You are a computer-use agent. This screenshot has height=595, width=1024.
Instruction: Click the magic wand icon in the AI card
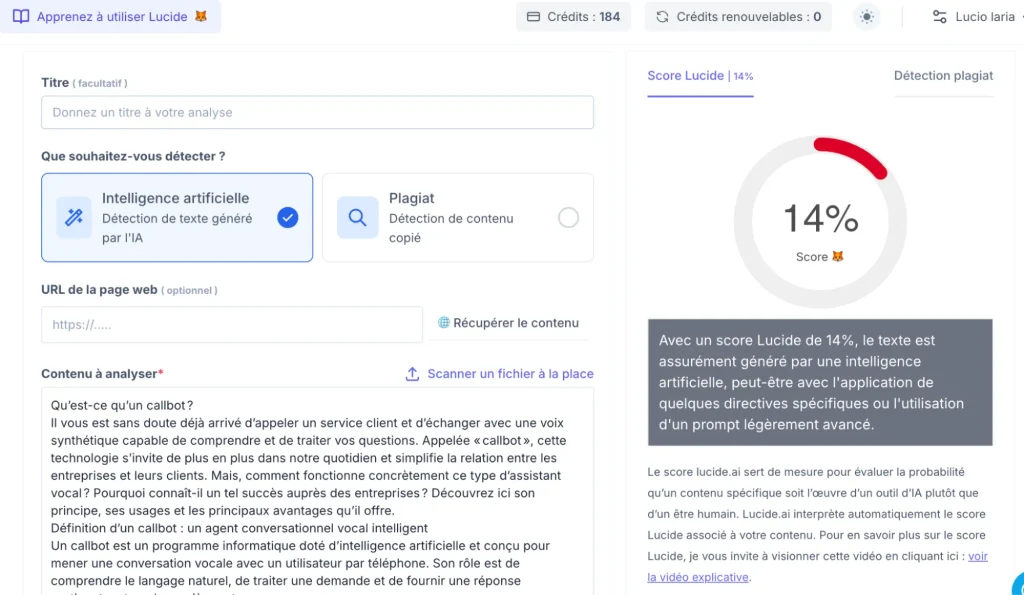click(74, 217)
